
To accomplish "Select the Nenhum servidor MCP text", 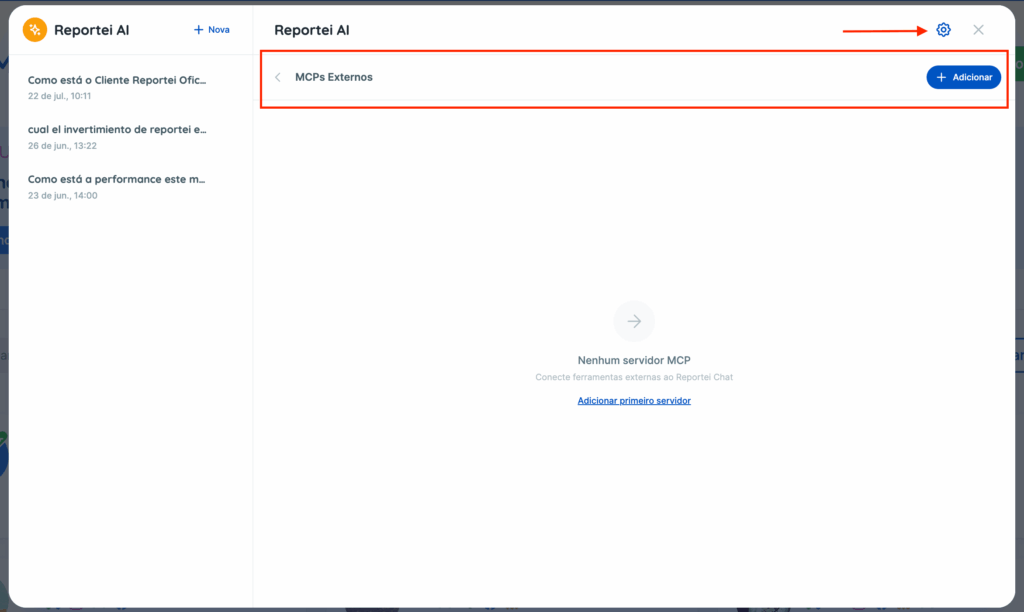I will (x=633, y=361).
